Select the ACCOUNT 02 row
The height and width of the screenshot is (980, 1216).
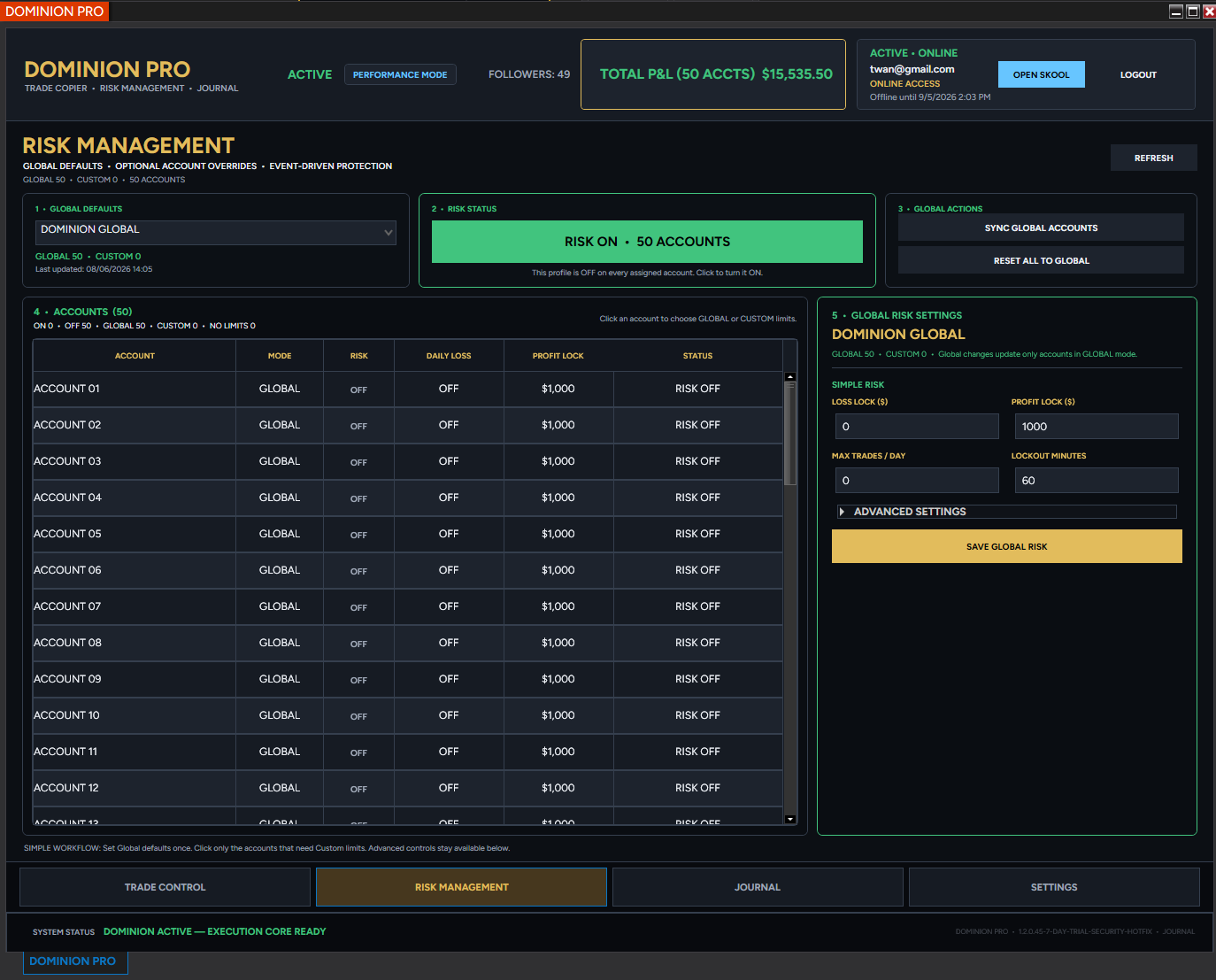tap(408, 425)
